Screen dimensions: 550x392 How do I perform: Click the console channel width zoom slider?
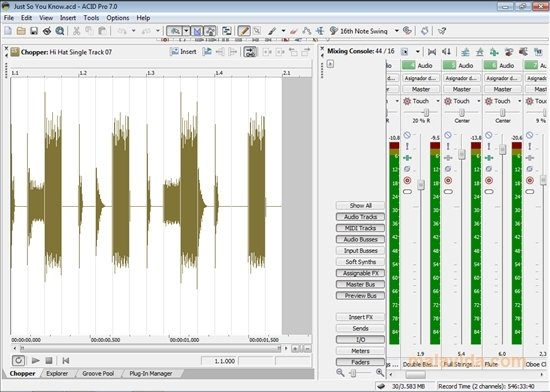pyautogui.click(x=353, y=373)
